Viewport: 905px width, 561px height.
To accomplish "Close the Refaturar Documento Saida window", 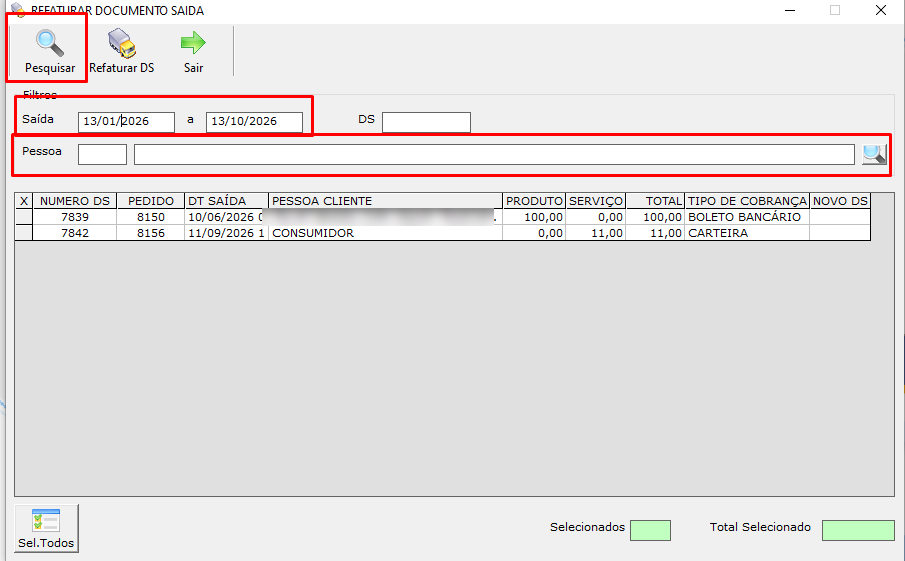I will point(881,10).
